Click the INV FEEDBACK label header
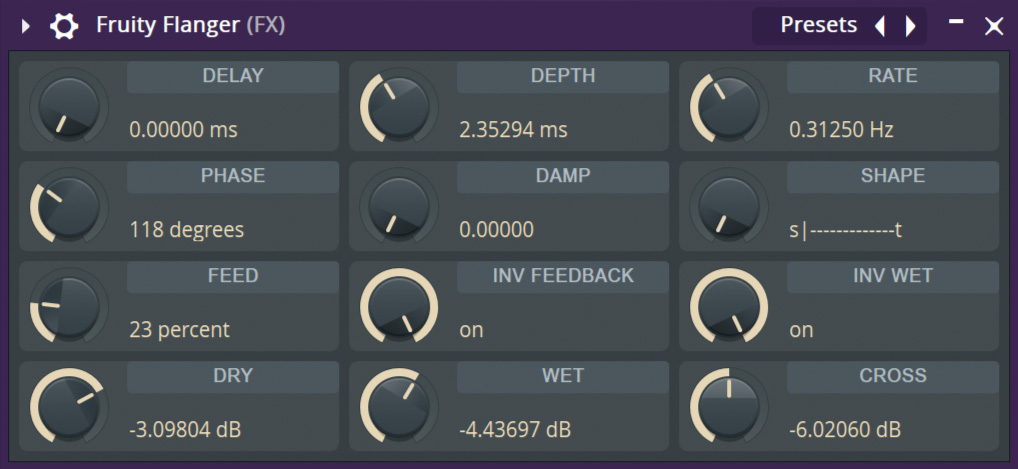This screenshot has width=1018, height=469. pos(562,277)
